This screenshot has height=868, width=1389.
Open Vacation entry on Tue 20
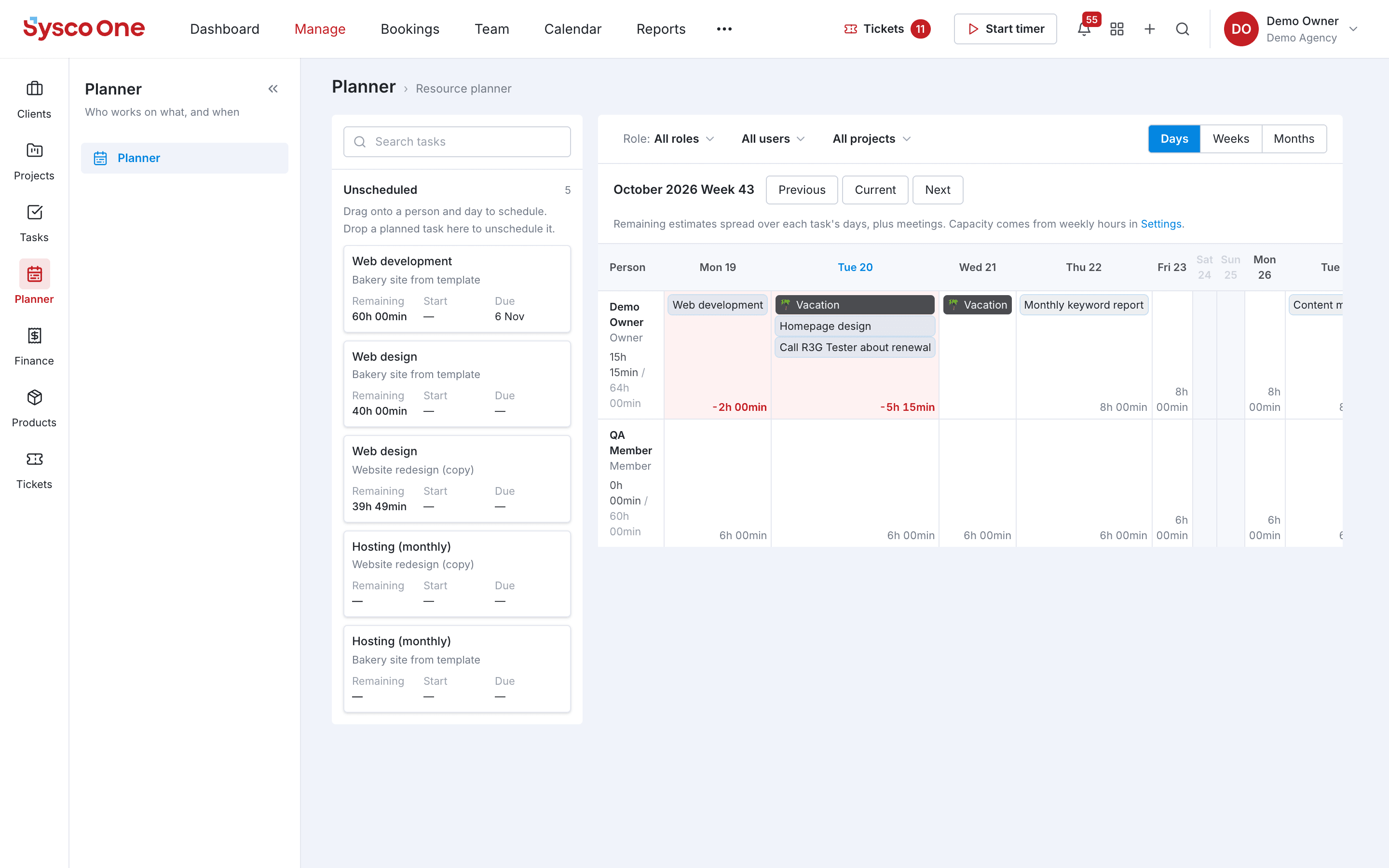click(855, 305)
